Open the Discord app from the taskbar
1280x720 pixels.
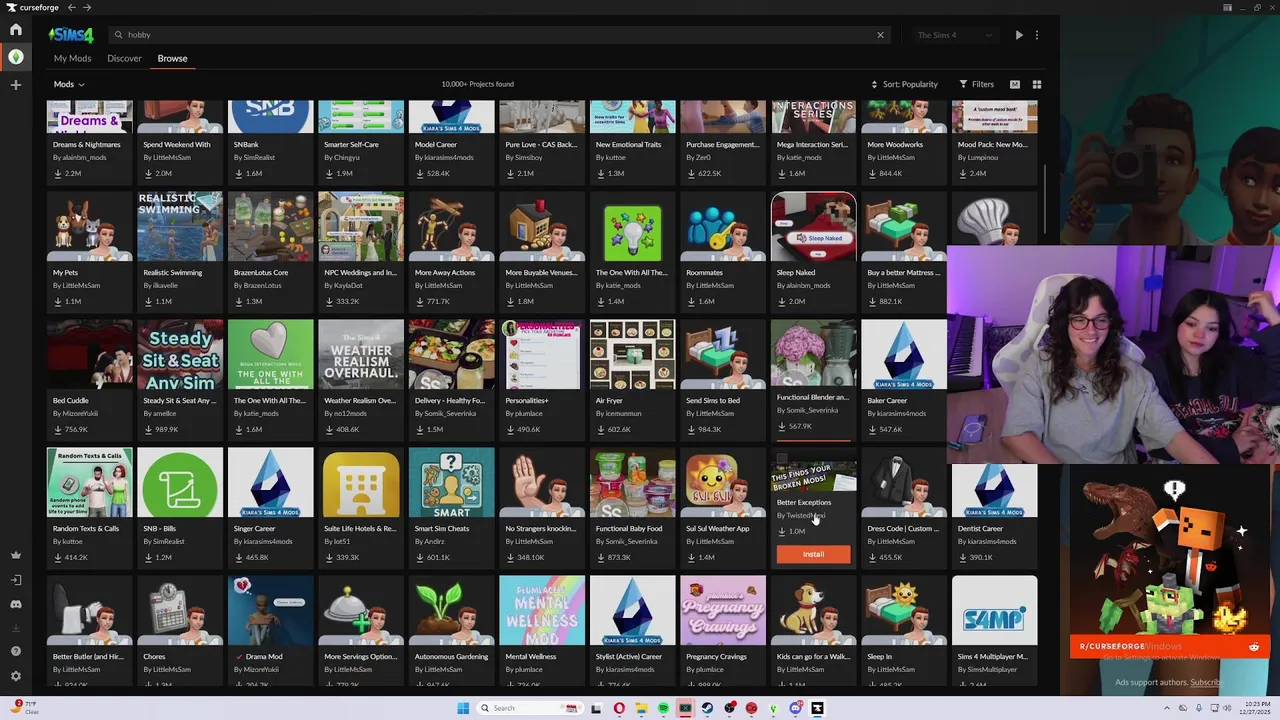(795, 708)
